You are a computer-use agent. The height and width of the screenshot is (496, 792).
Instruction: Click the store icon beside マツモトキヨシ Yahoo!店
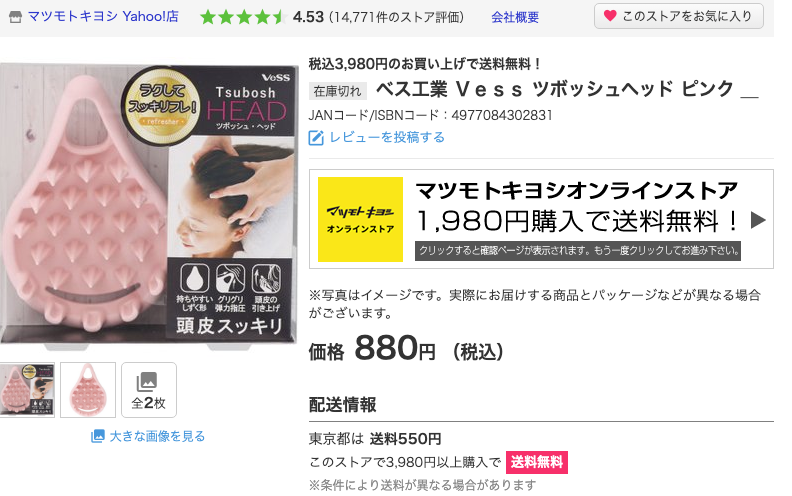click(16, 18)
